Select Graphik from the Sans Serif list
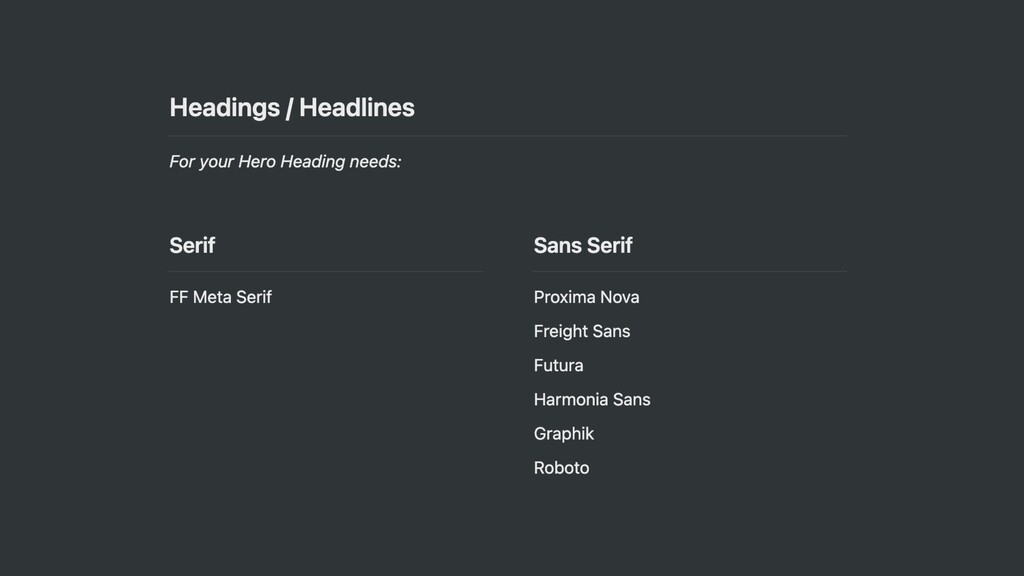The height and width of the screenshot is (576, 1024). click(564, 434)
